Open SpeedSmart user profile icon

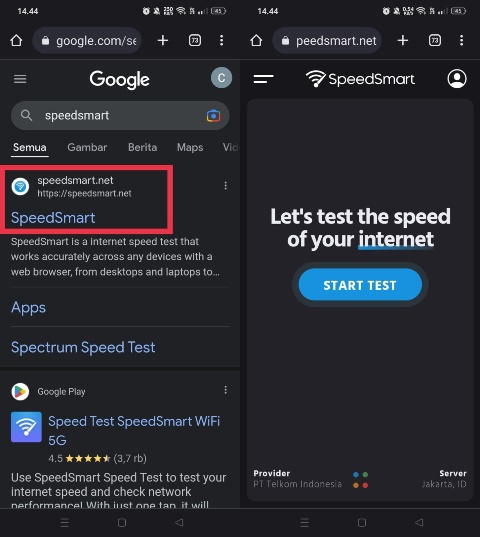(x=457, y=79)
